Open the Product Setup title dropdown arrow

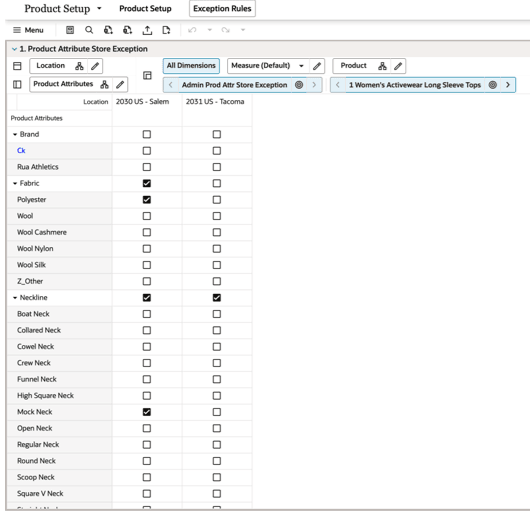click(99, 8)
